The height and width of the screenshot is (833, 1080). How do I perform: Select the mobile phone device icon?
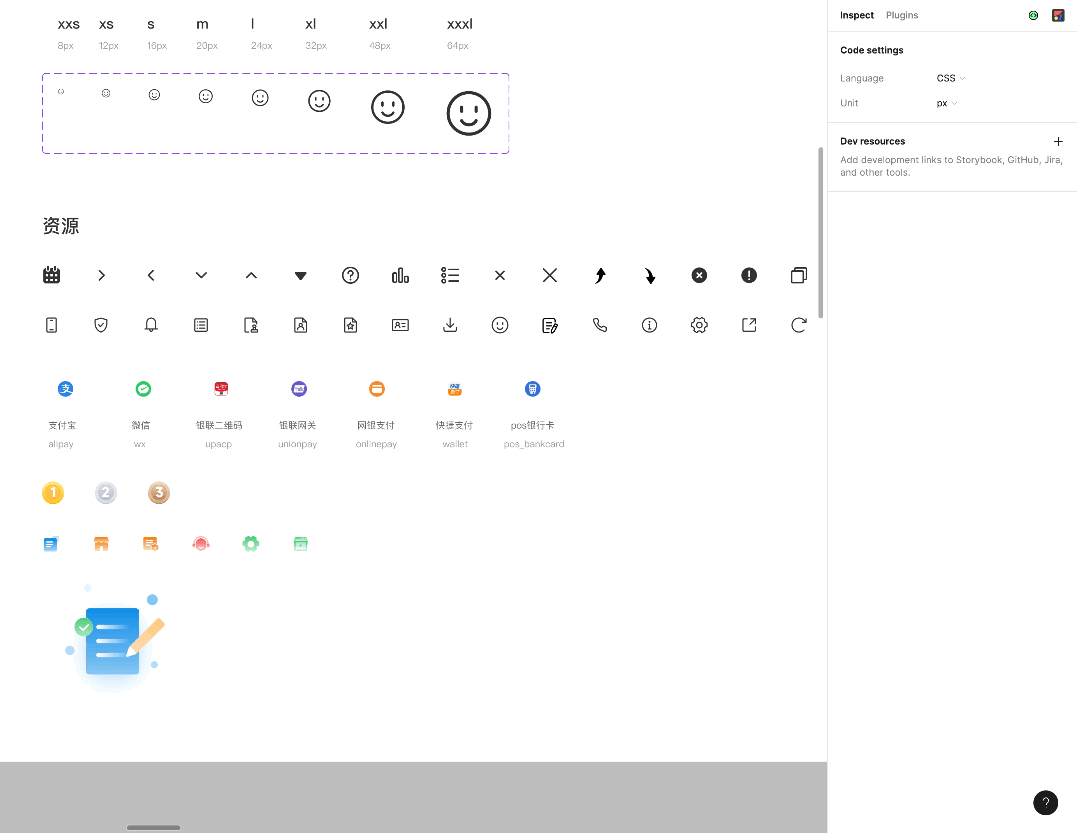click(x=52, y=325)
